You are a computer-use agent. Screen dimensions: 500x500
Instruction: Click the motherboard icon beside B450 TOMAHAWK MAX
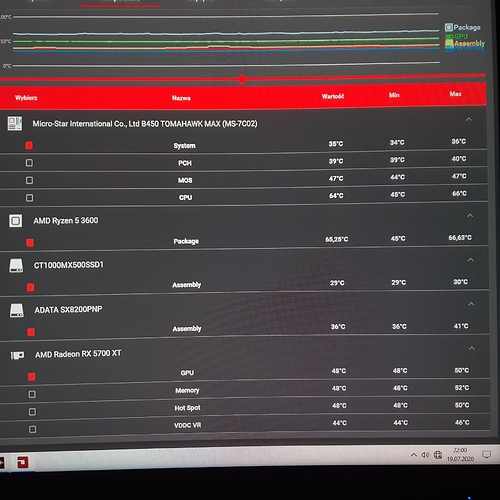(x=15, y=123)
